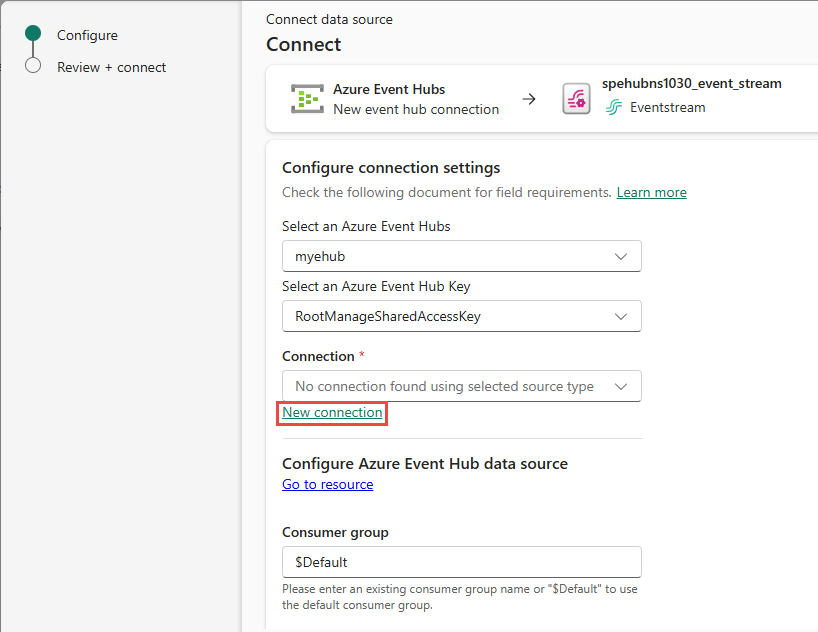Viewport: 818px width, 632px height.
Task: Click the Eventstream label text
Action: point(667,107)
